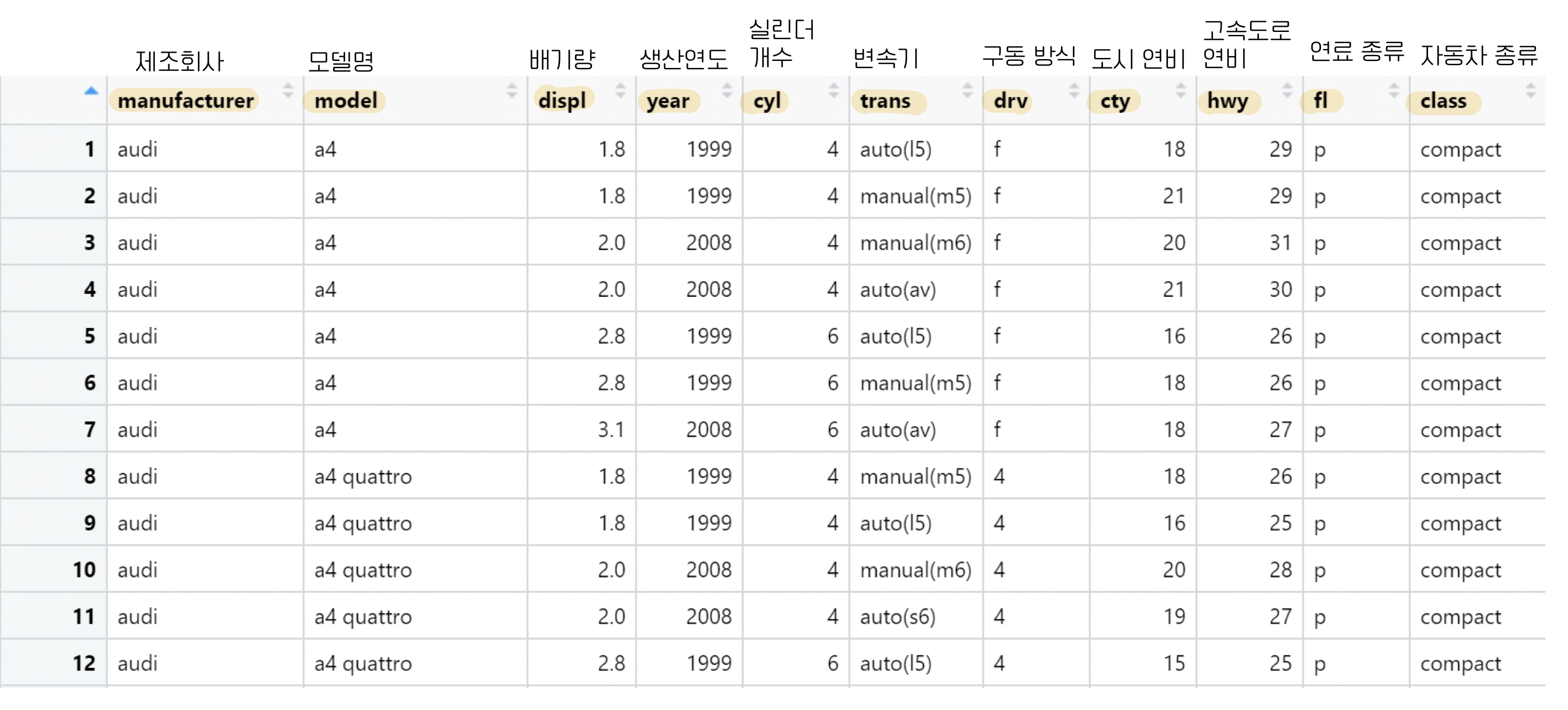This screenshot has width=1568, height=710.
Task: Click the 3.1 displacement cell
Action: click(610, 430)
